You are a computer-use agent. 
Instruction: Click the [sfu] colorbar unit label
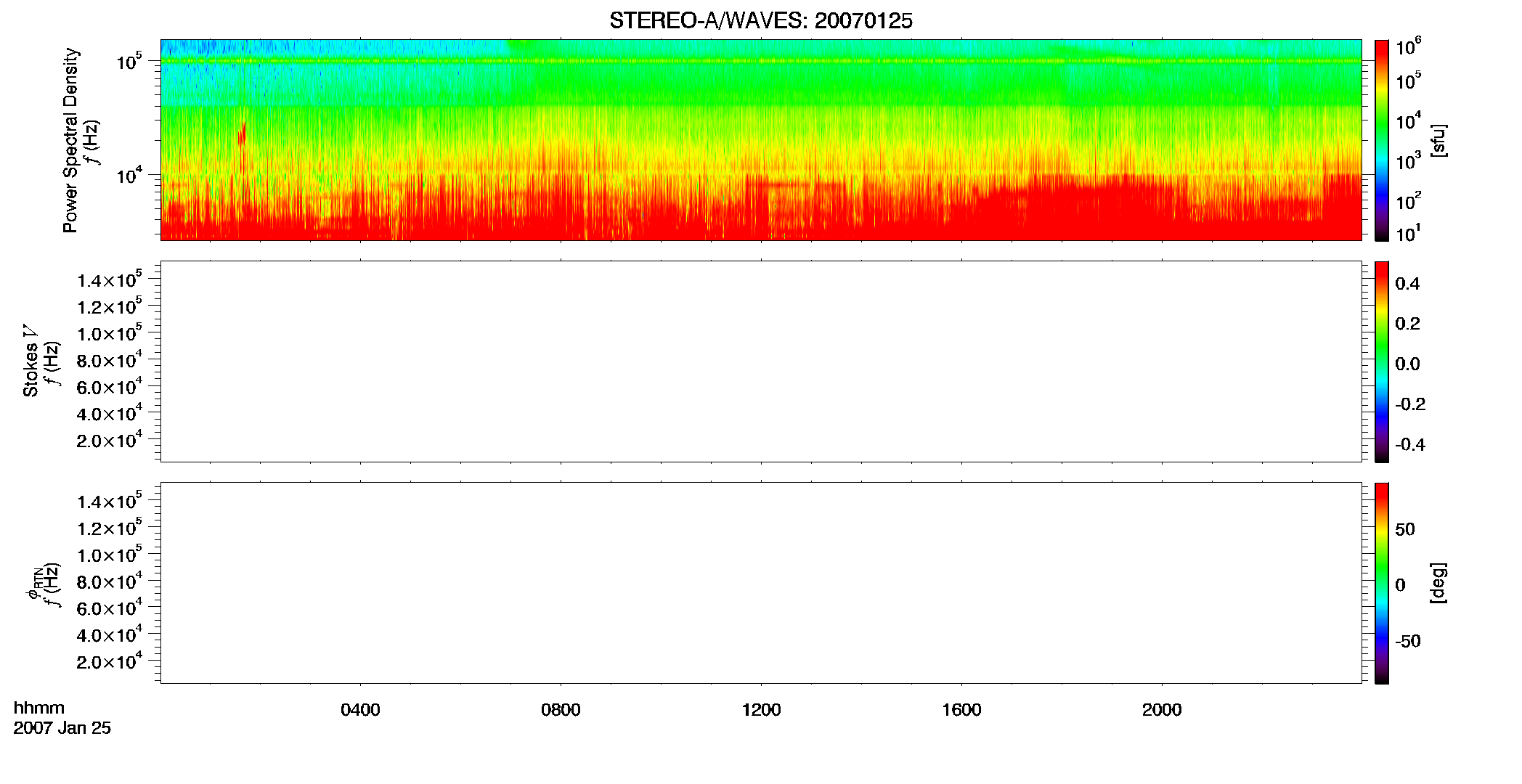coord(1438,140)
